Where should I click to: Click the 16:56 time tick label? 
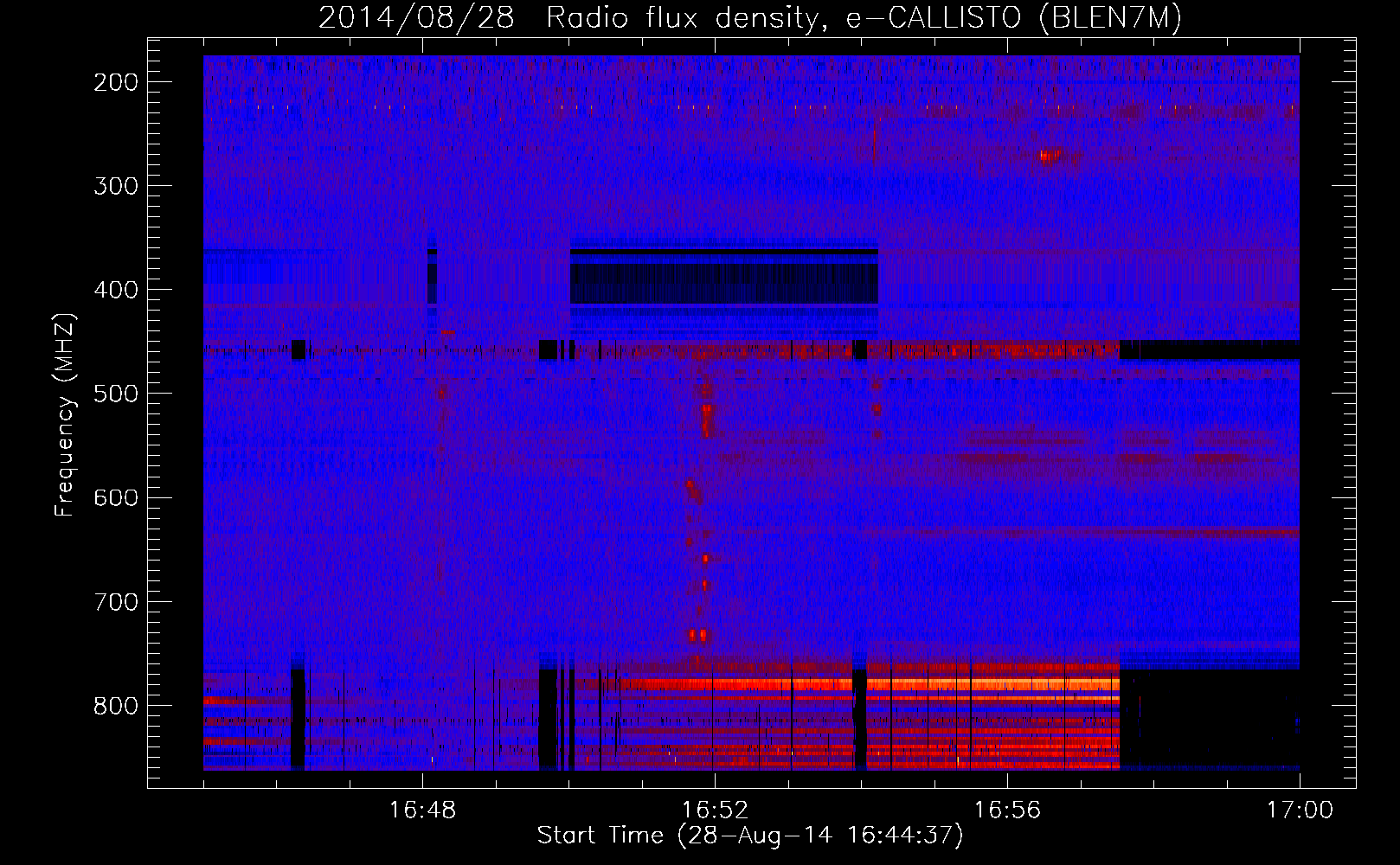tap(1007, 811)
